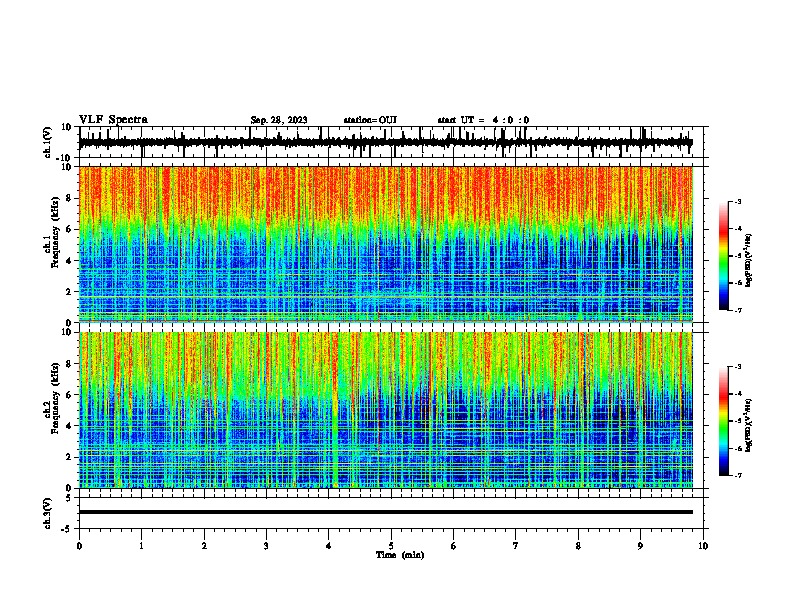
Task: Click time axis tick label "8"
Action: point(578,546)
